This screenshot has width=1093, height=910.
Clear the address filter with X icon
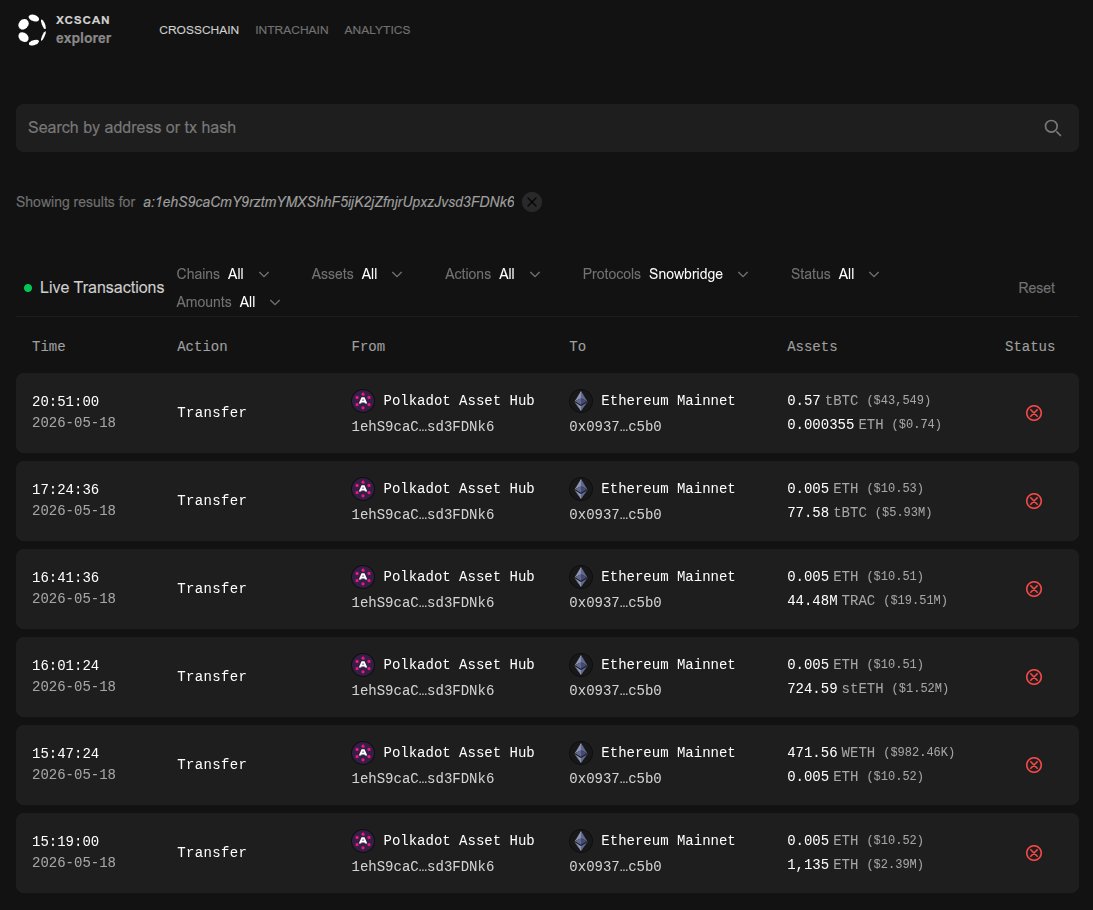[532, 202]
